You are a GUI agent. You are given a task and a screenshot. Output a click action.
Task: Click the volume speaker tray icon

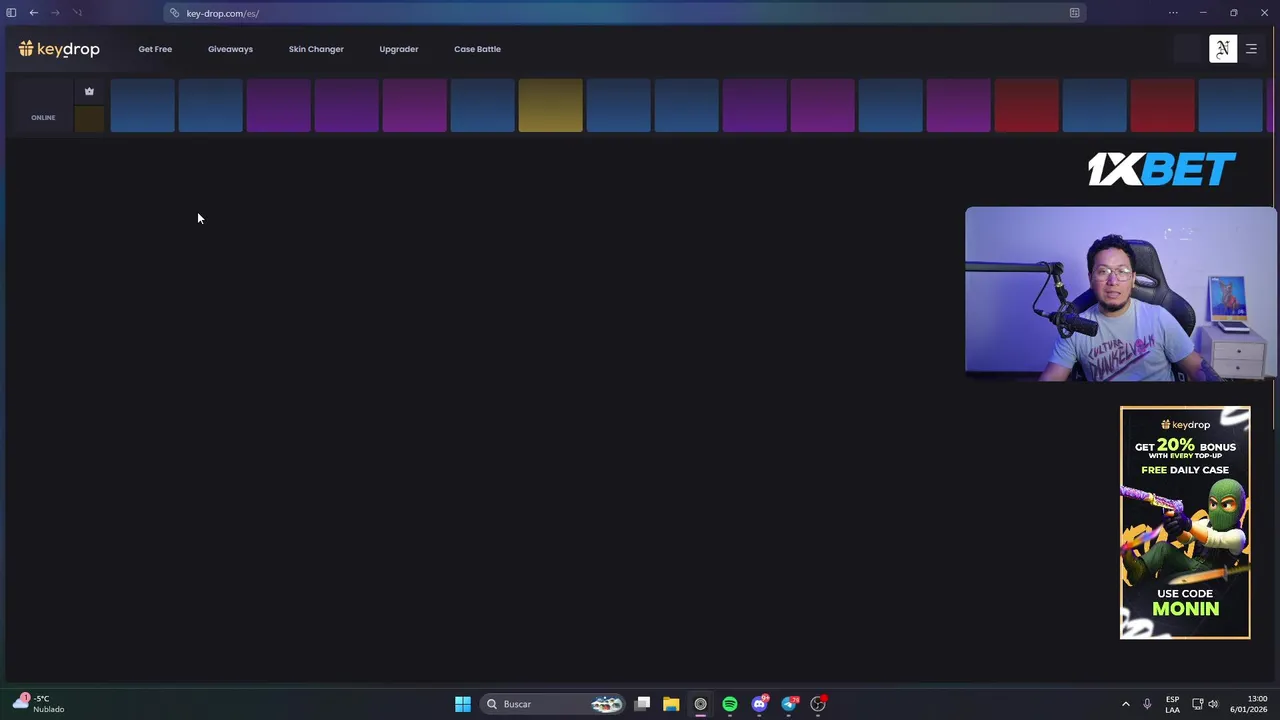point(1213,704)
